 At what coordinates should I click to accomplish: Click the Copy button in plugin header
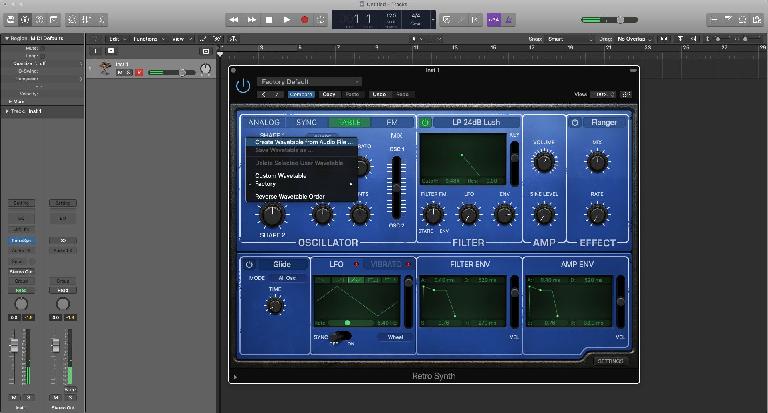tap(329, 94)
